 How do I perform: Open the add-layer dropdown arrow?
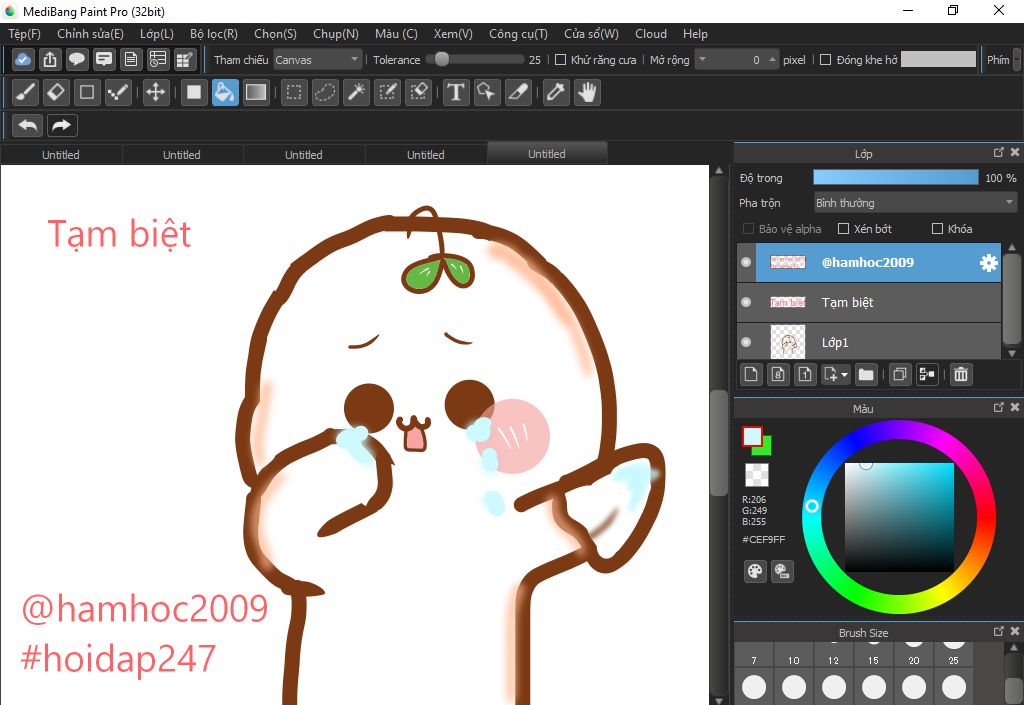[844, 375]
